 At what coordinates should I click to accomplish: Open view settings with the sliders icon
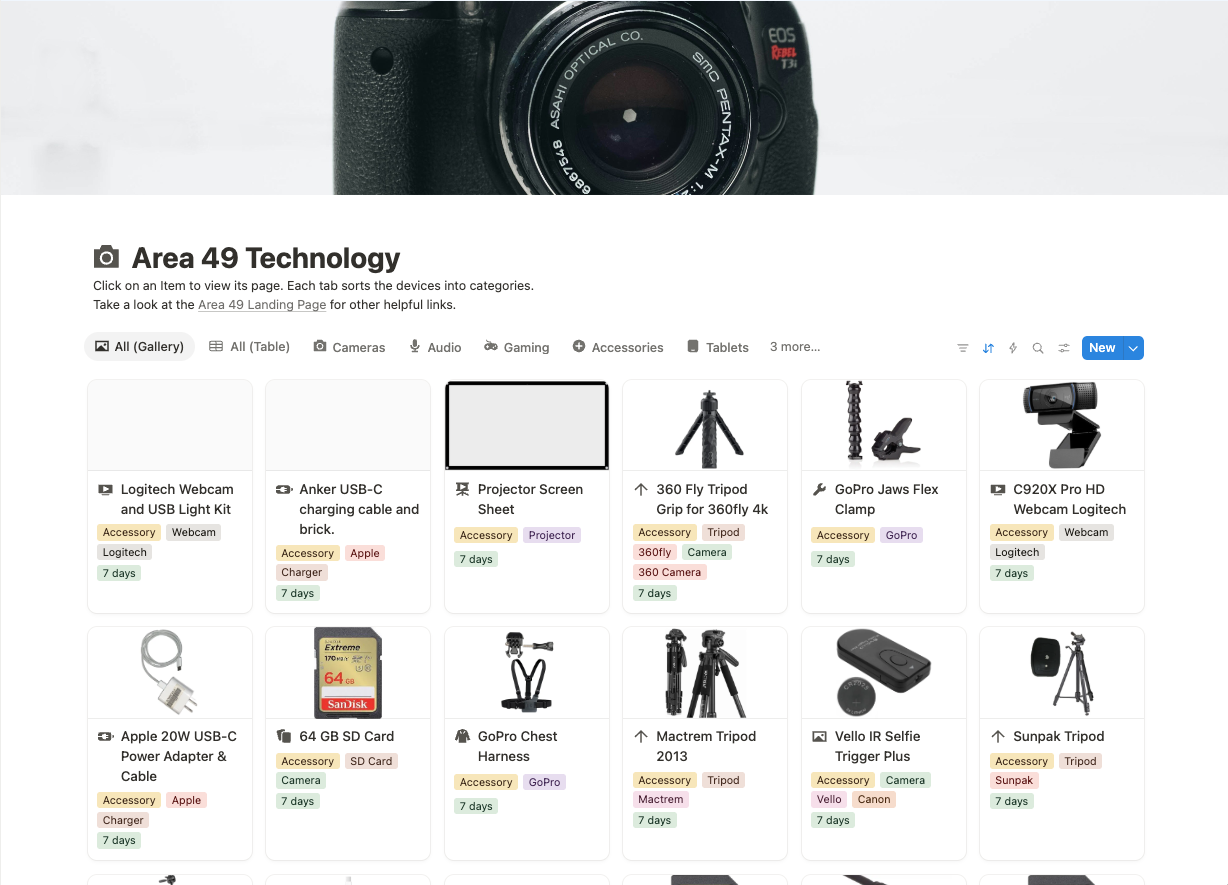point(1063,347)
